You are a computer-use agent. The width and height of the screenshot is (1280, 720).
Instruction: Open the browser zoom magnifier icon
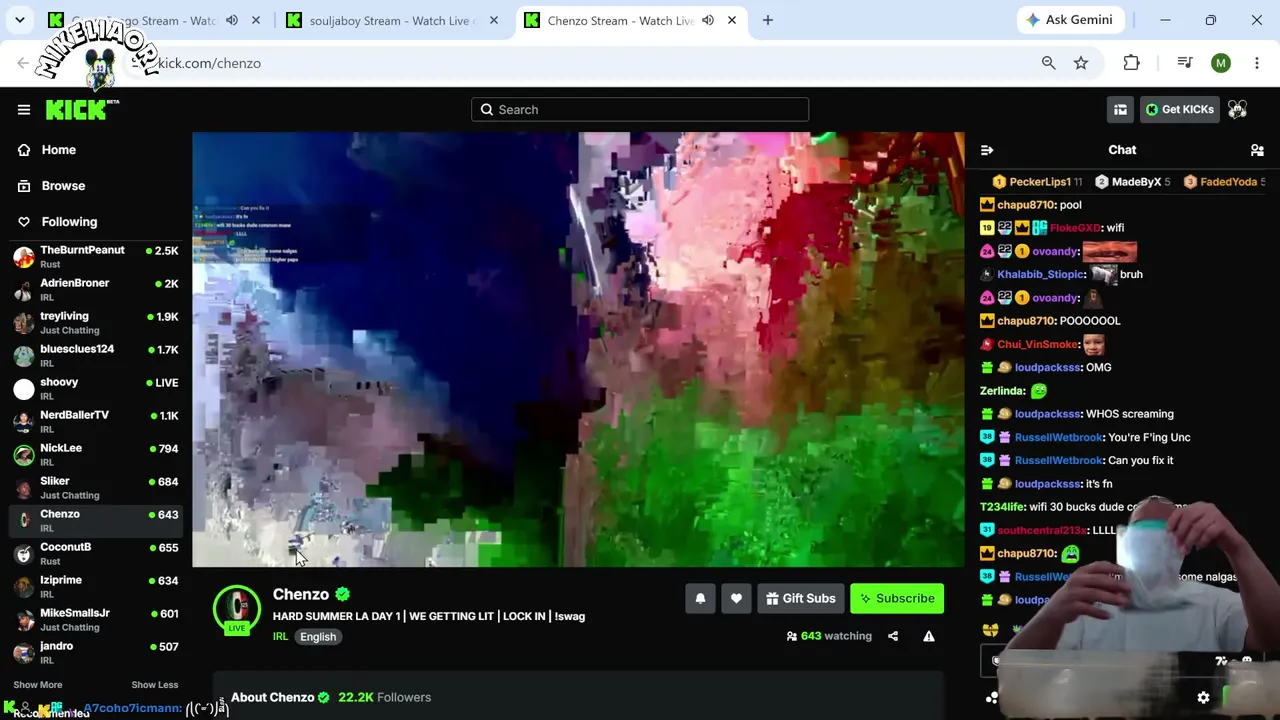point(1048,63)
